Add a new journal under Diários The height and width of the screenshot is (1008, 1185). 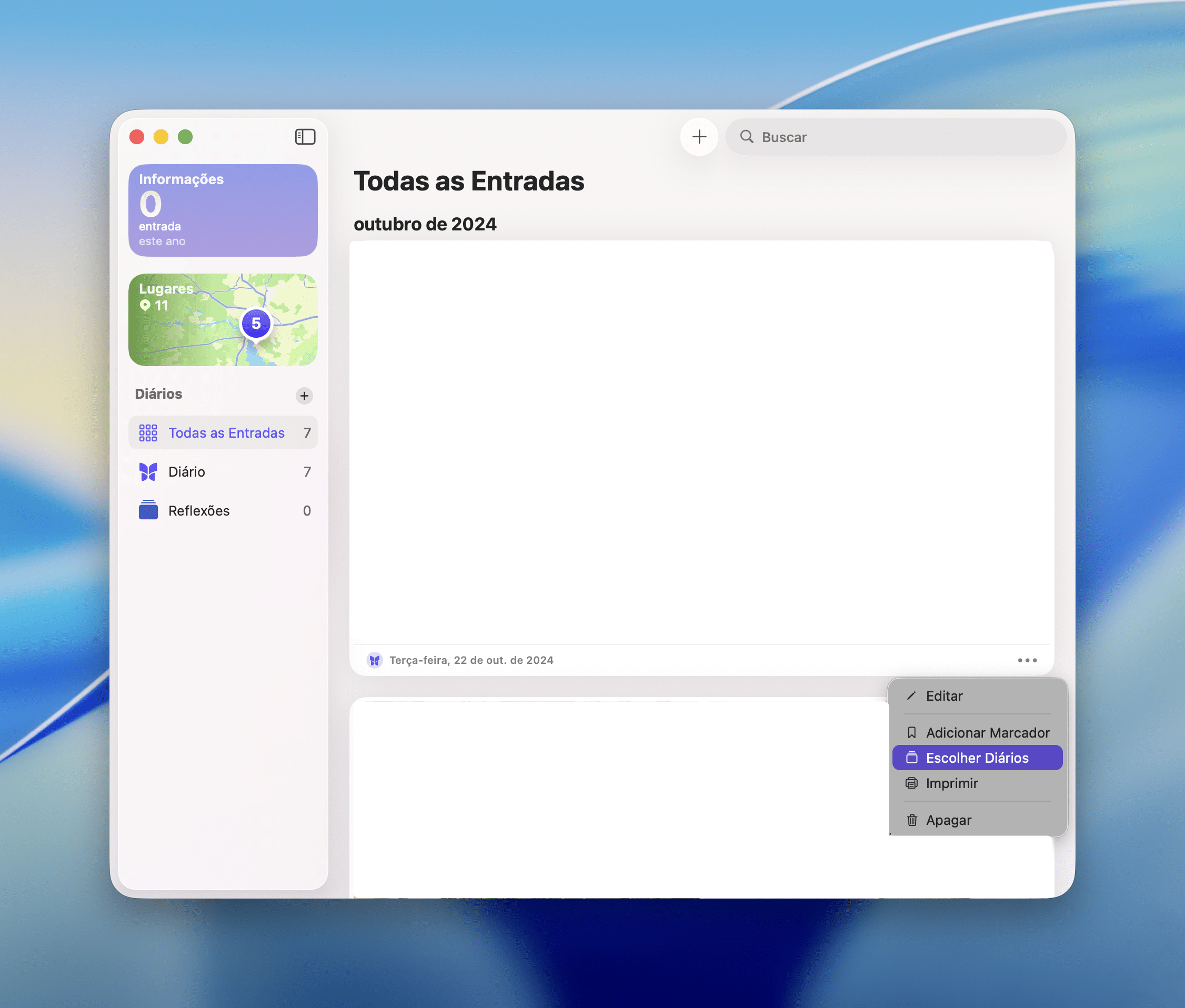pyautogui.click(x=304, y=396)
